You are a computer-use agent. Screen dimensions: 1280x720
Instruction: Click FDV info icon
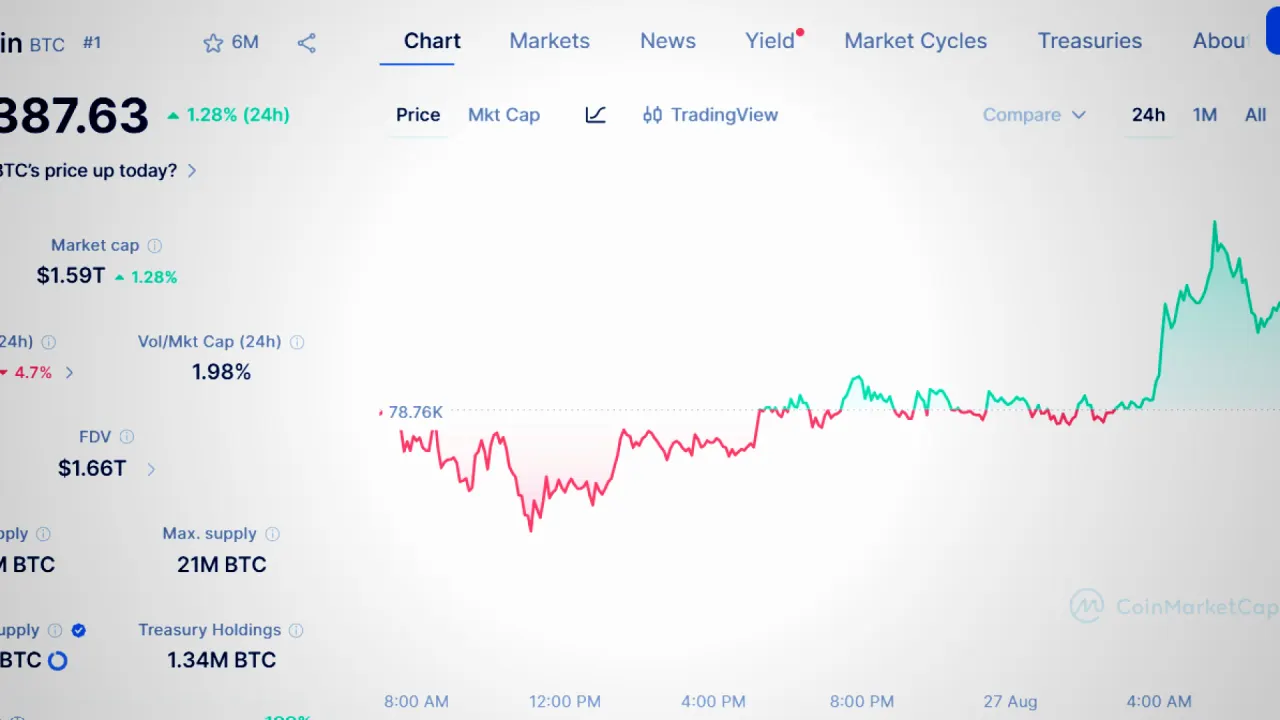point(127,437)
